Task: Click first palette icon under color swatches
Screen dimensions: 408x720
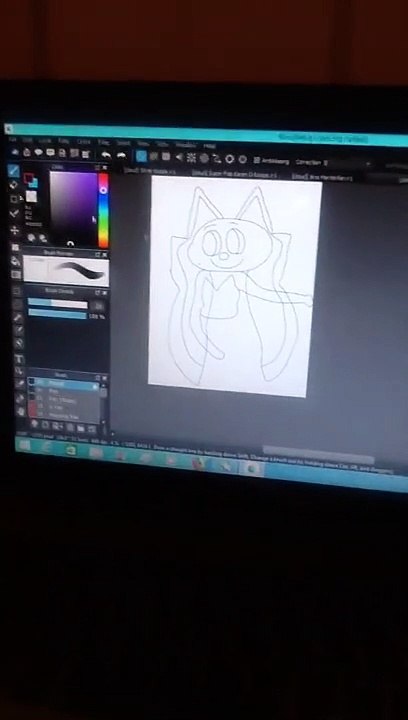Action: 31,237
